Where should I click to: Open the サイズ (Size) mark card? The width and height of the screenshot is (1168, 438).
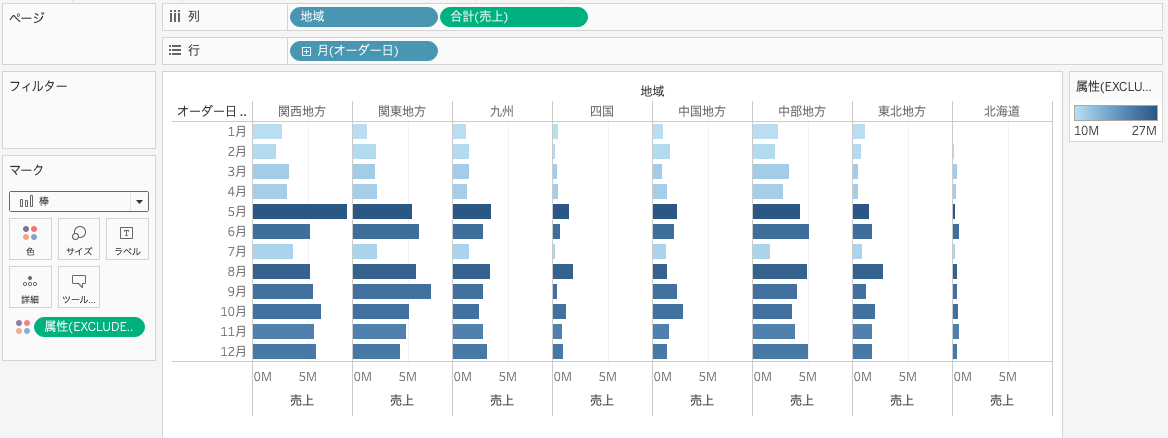(79, 239)
